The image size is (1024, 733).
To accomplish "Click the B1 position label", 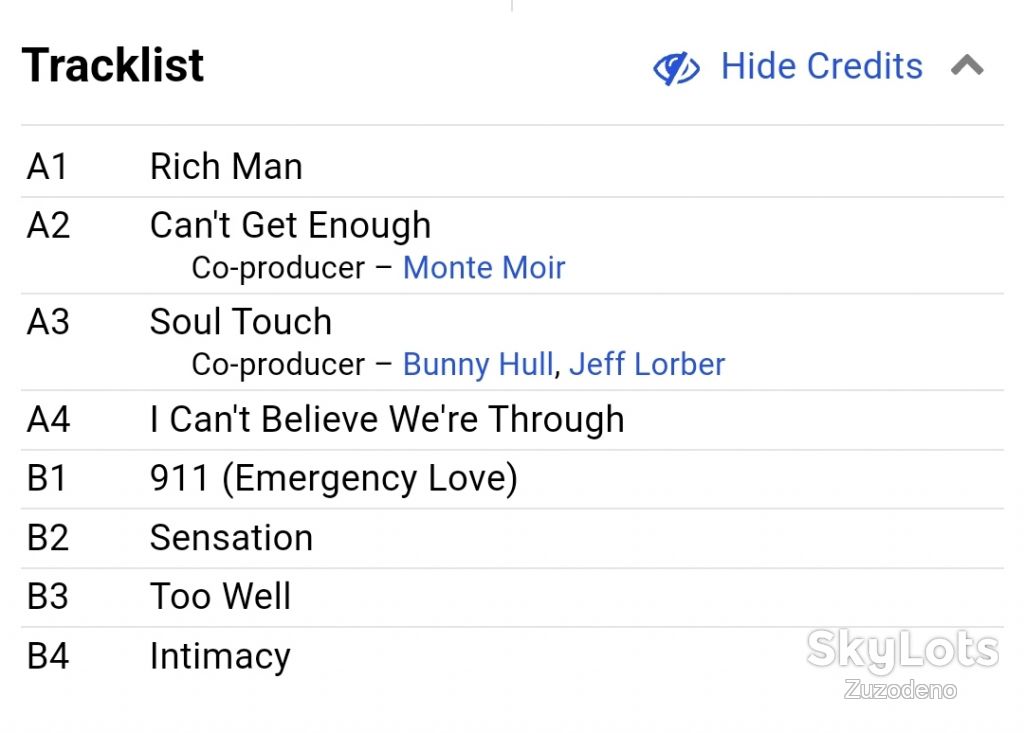I will click(x=47, y=478).
